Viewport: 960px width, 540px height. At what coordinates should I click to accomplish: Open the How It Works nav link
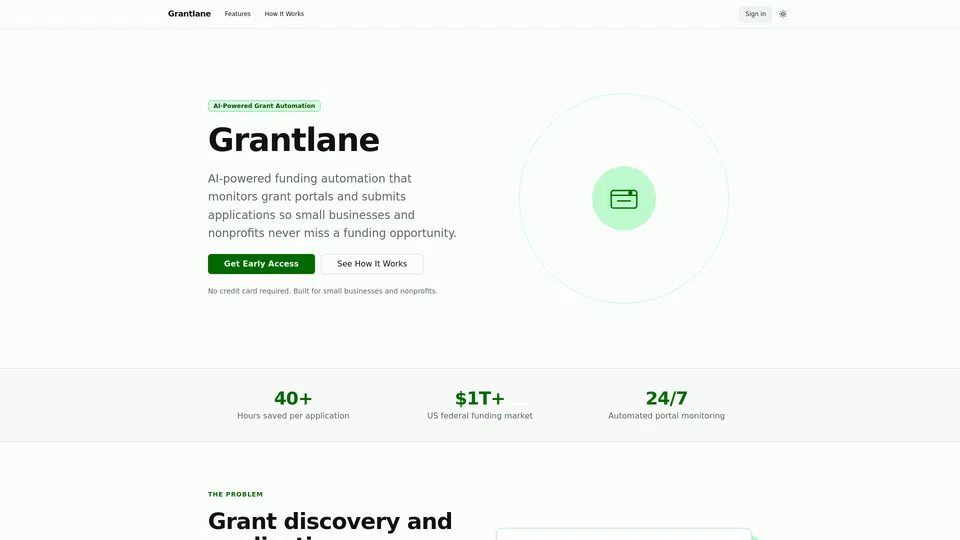[x=284, y=13]
